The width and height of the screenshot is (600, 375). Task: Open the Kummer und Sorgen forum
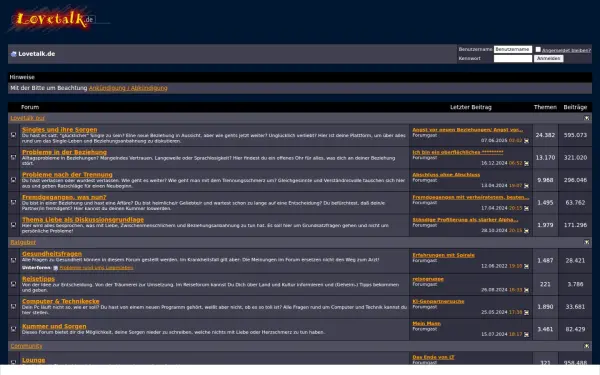pos(54,326)
